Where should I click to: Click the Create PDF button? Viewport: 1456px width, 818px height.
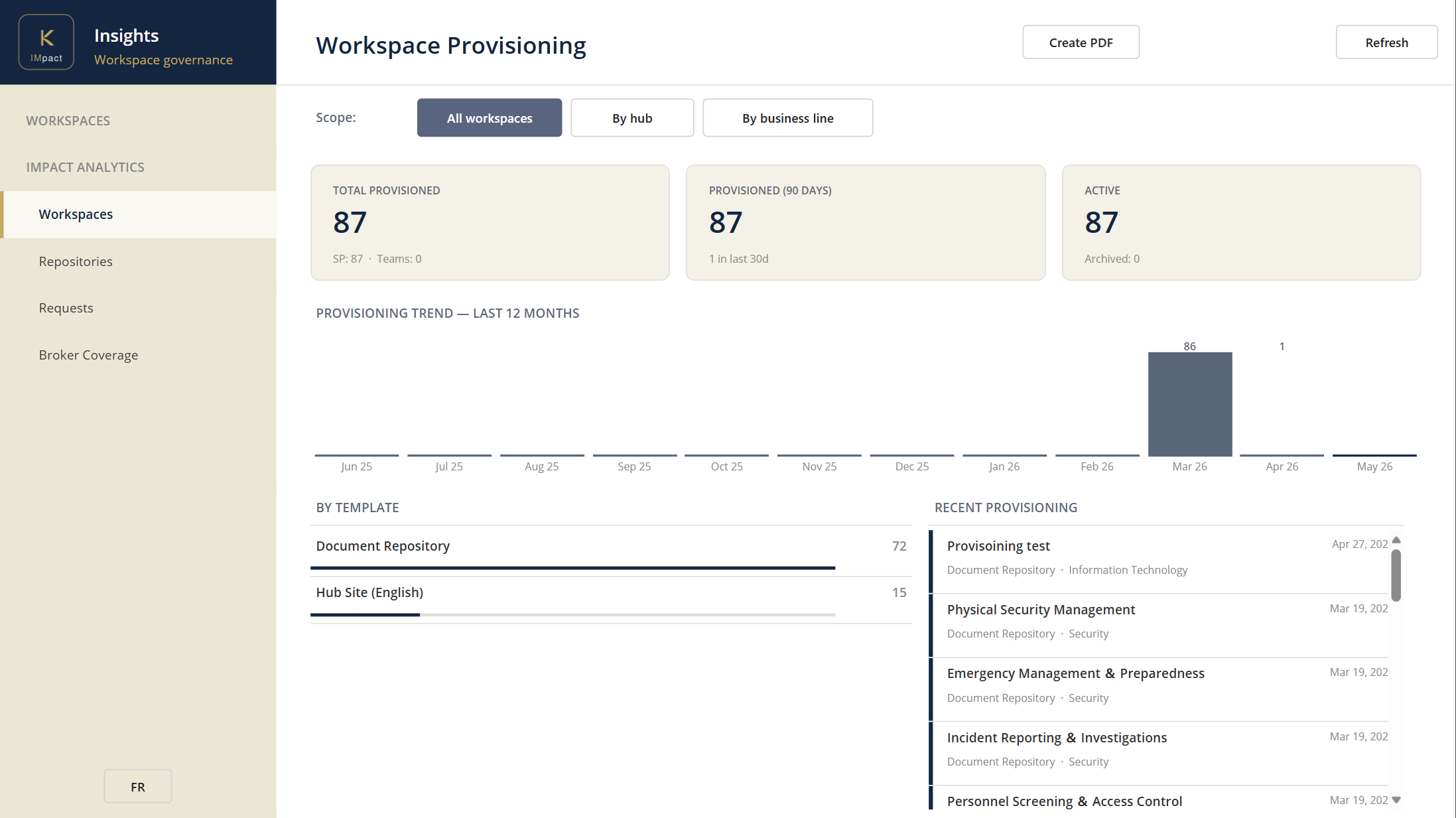[x=1081, y=42]
